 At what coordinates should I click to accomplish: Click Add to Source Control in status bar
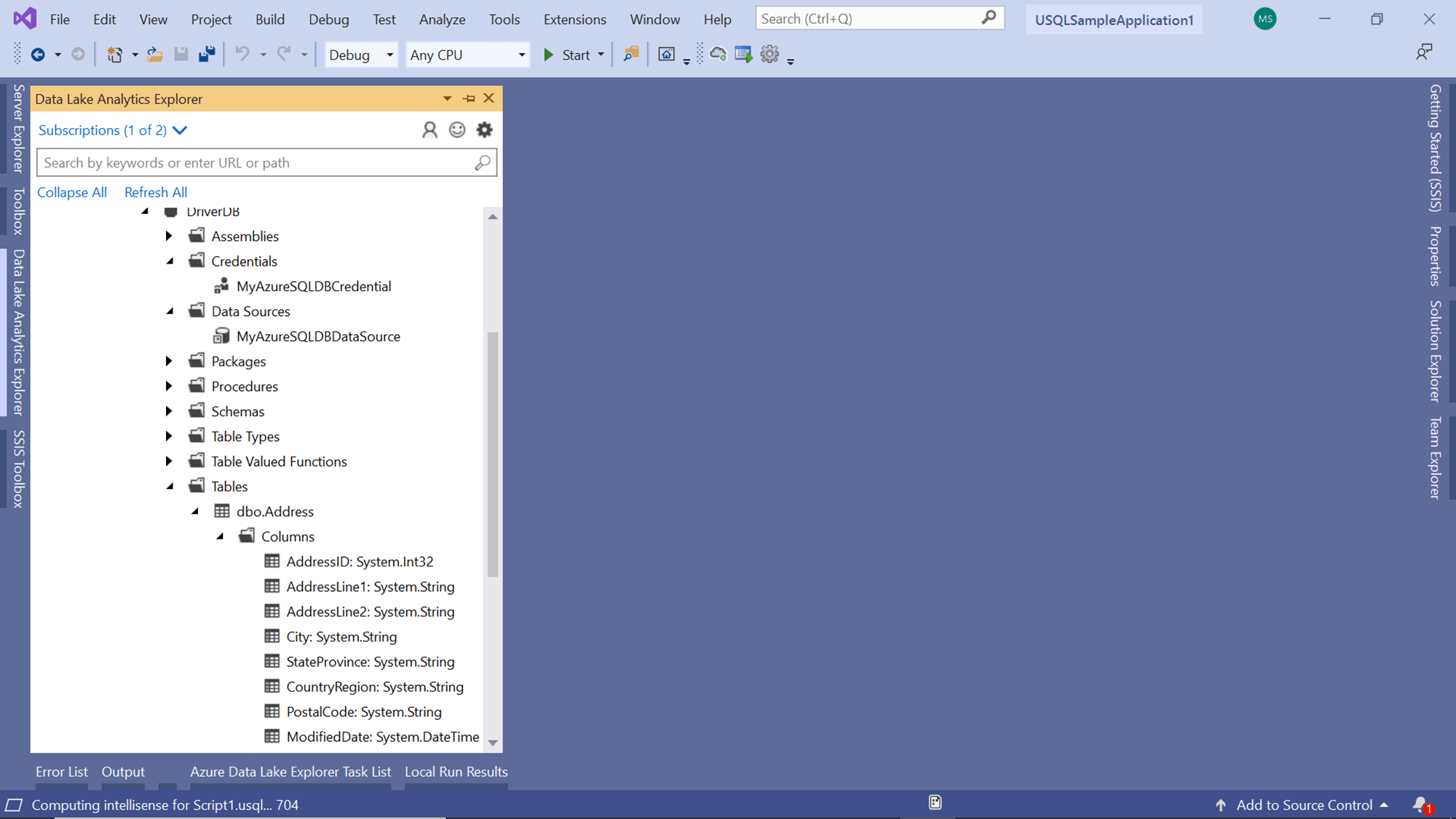coord(1303,805)
